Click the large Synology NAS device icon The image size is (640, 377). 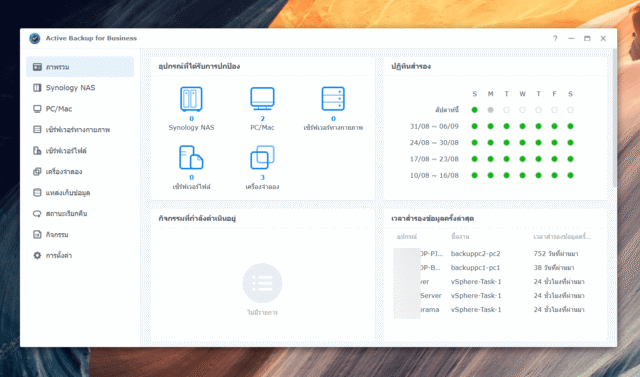tap(191, 99)
